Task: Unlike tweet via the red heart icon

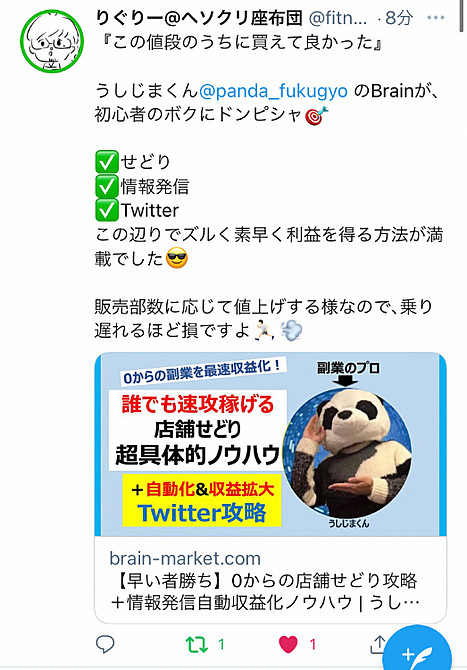Action: (x=288, y=644)
